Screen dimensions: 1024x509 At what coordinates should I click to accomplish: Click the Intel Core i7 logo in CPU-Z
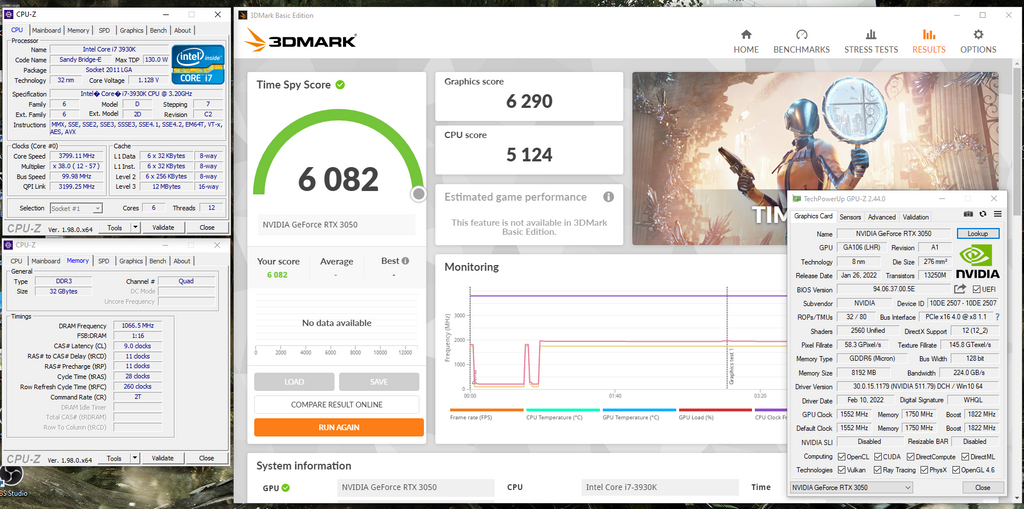(x=198, y=64)
